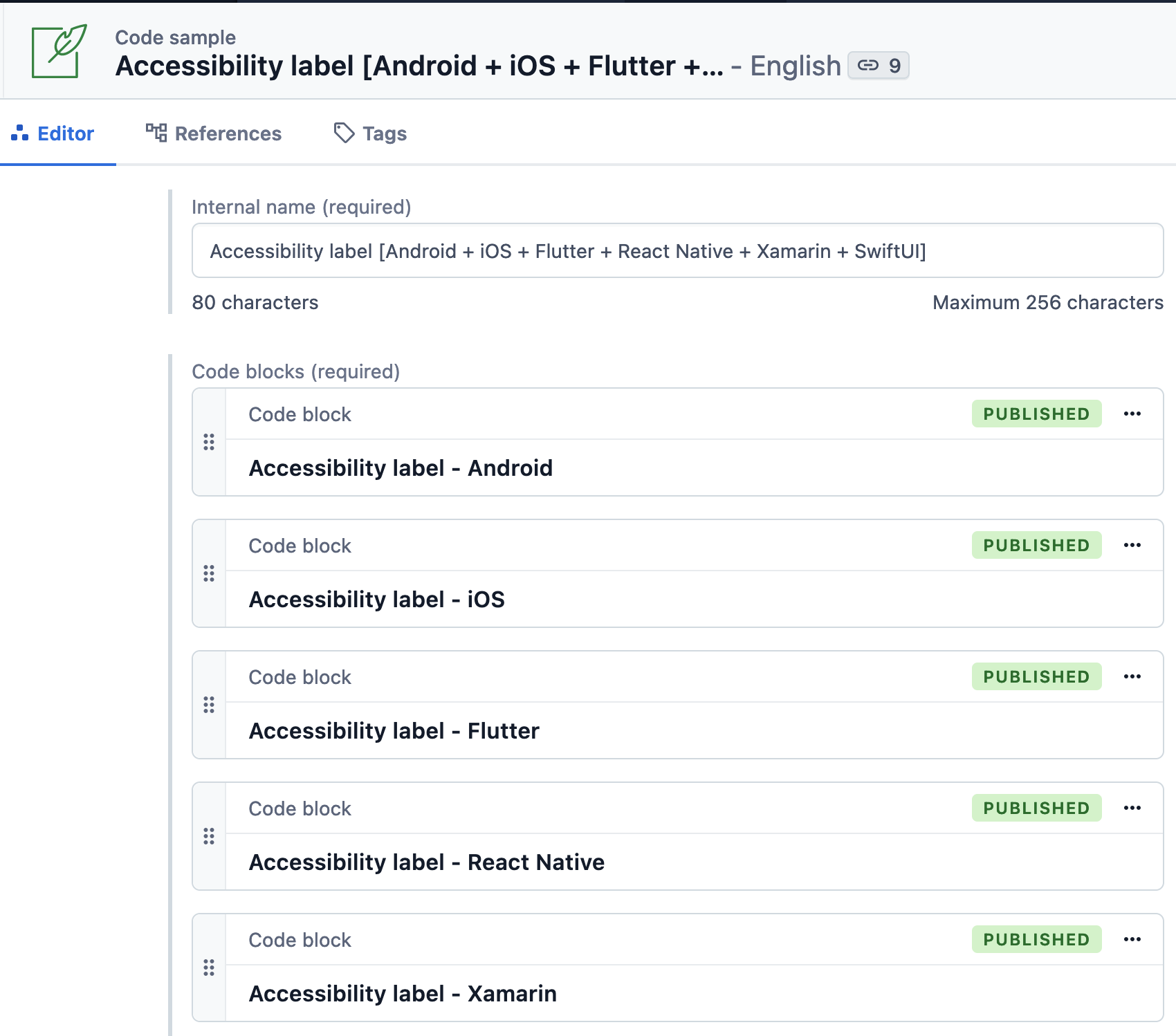This screenshot has width=1176, height=1036.
Task: Grab the drag handle for Xamarin code block
Action: tap(209, 968)
